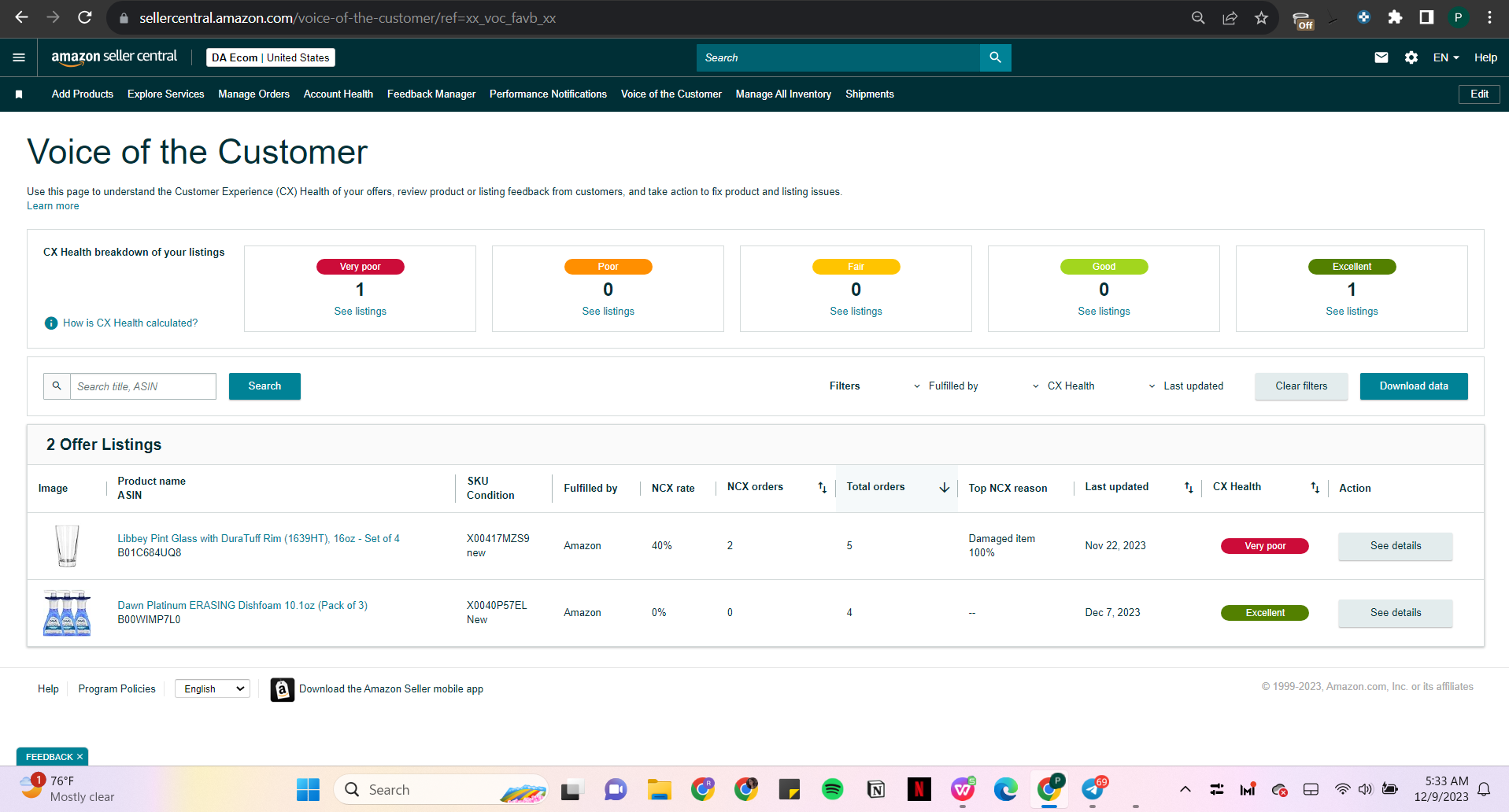
Task: Open the Chrome profile avatar P
Action: point(1458,17)
